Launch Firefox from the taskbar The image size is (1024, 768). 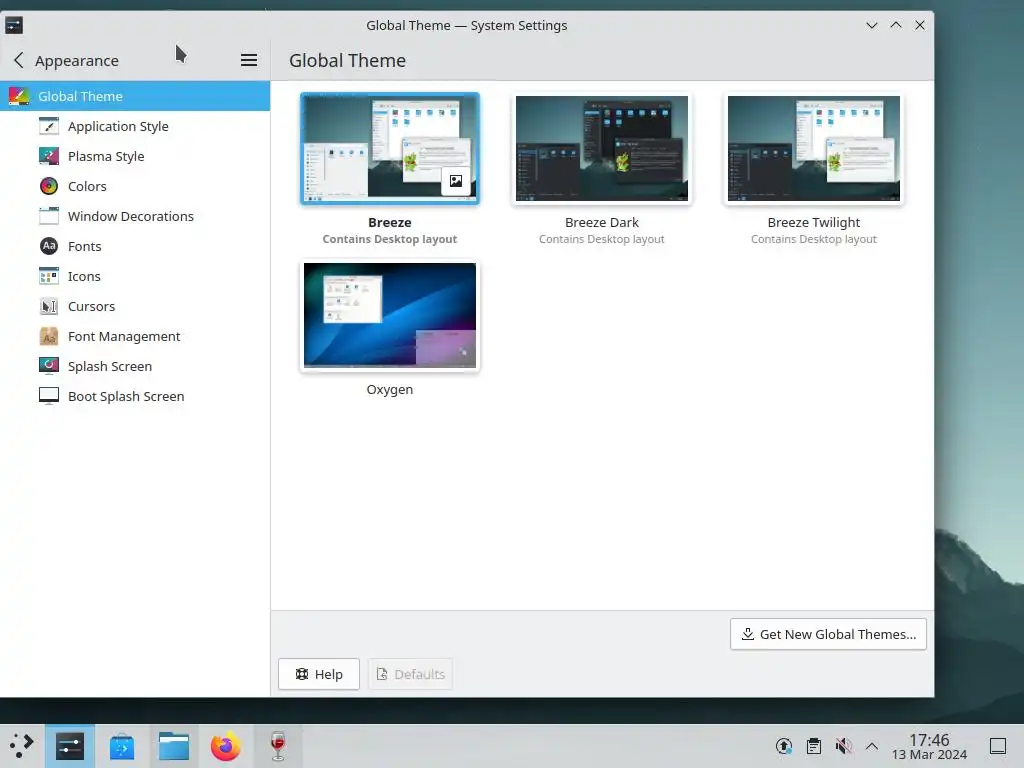click(225, 746)
